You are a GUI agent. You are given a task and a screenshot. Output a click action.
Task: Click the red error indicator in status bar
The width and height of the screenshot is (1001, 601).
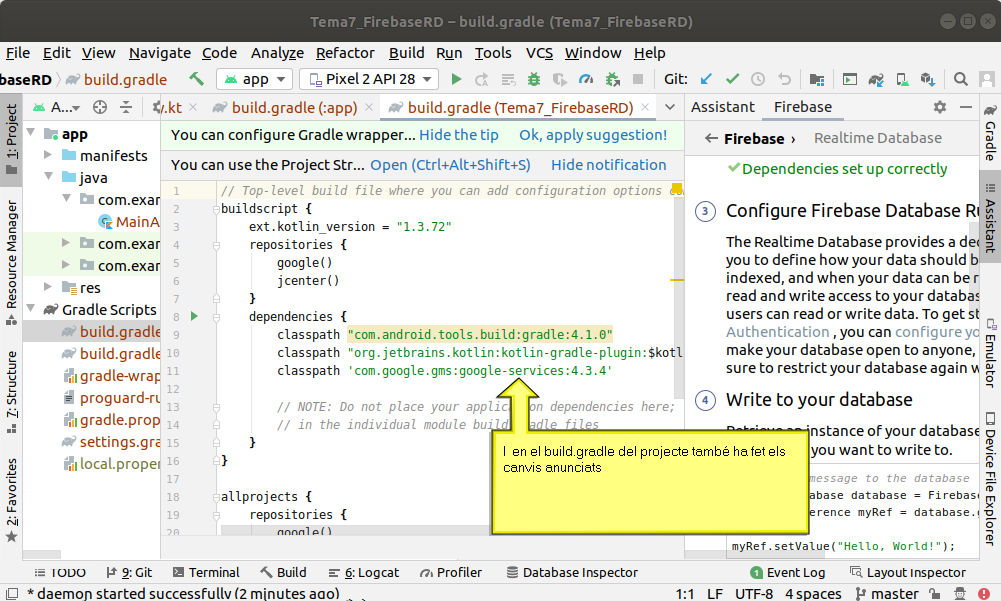coord(984,594)
